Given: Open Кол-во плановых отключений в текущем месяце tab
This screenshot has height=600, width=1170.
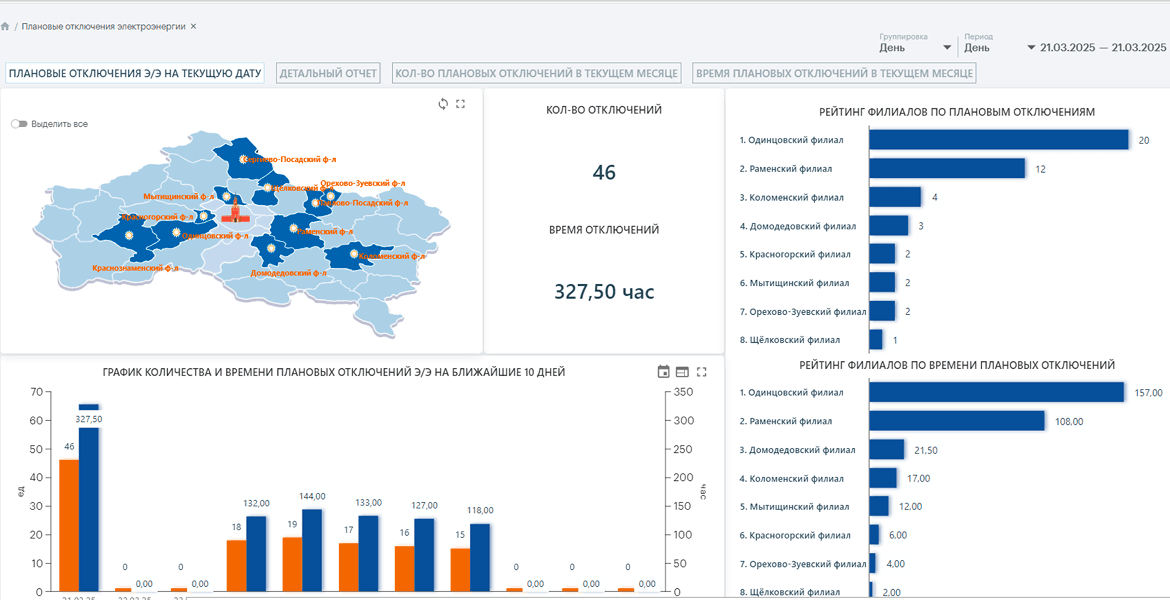Looking at the screenshot, I should [536, 73].
